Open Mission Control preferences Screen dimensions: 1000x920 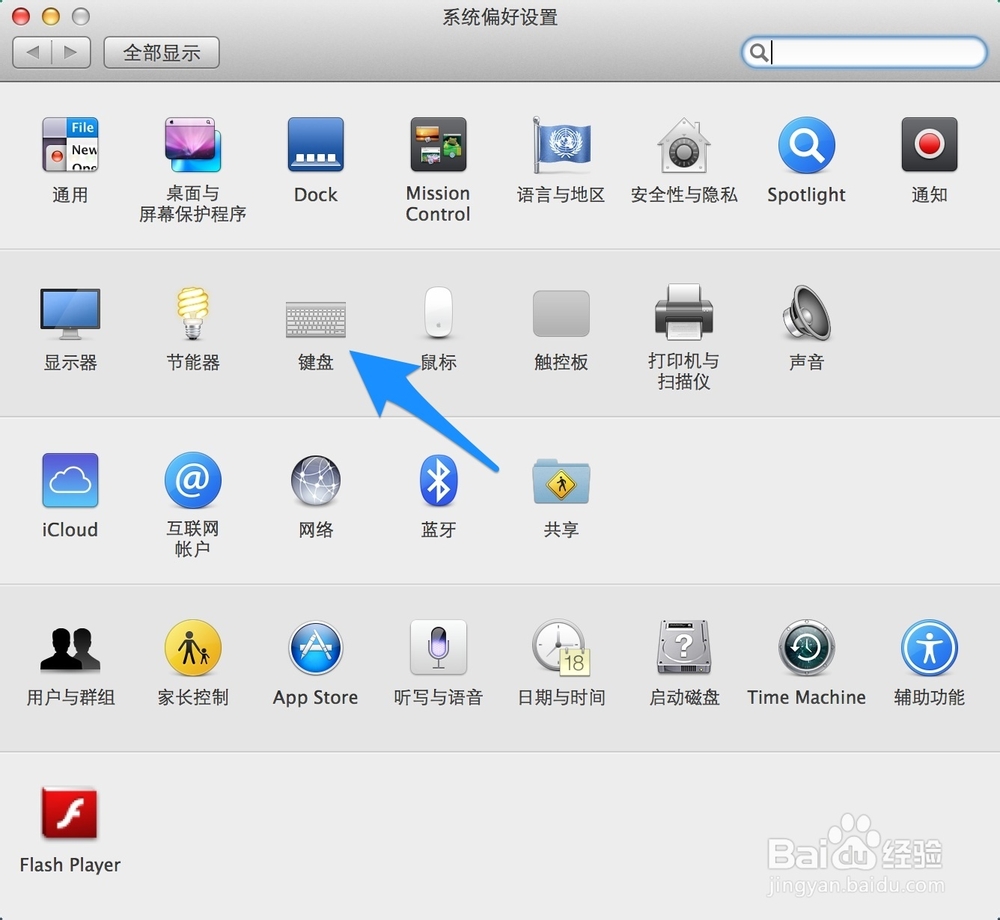click(438, 145)
